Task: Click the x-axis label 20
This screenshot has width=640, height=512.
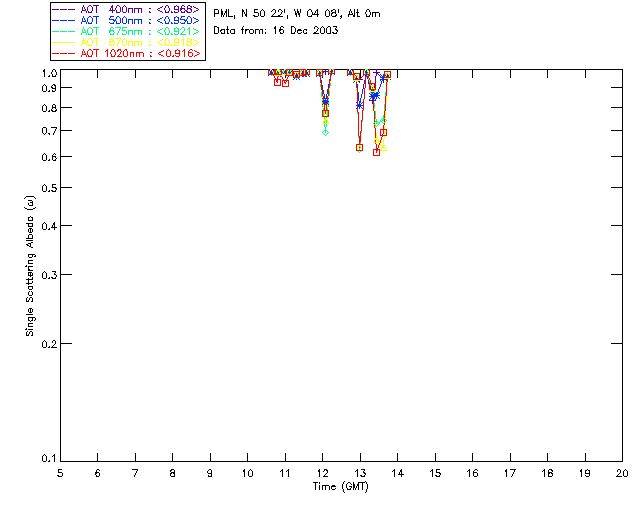Action: tap(622, 473)
